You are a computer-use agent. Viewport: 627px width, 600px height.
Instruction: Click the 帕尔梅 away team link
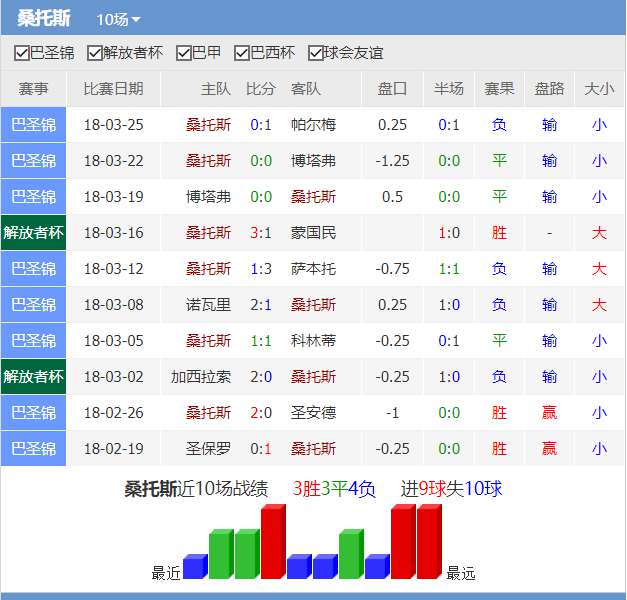313,125
